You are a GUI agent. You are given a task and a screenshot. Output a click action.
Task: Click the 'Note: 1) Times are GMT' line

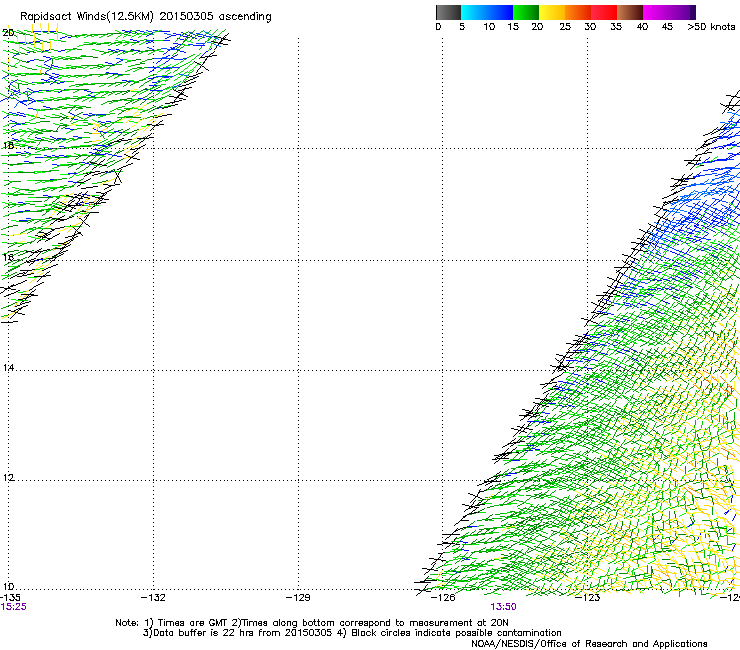pyautogui.click(x=311, y=623)
